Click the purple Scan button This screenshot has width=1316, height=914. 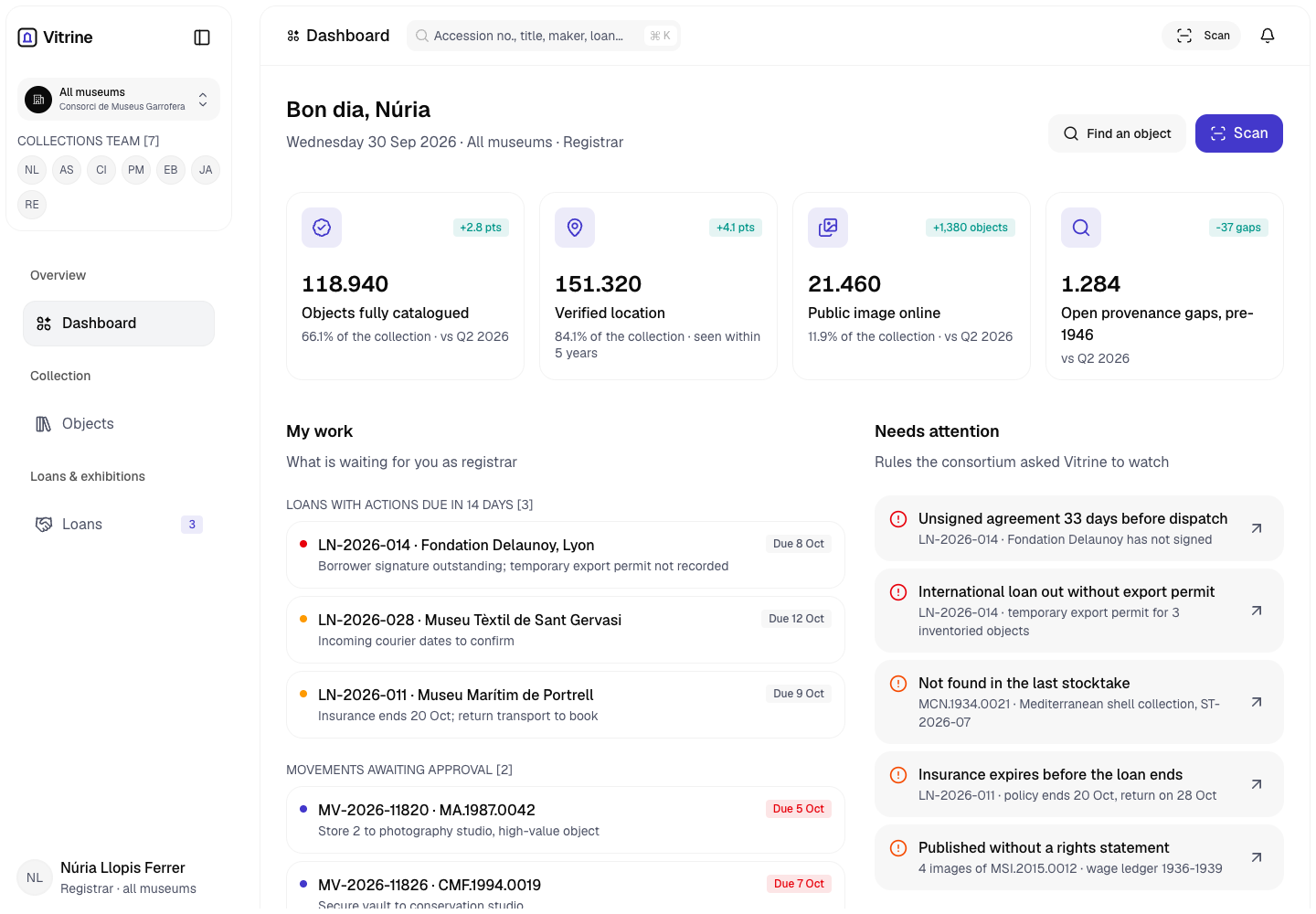(1239, 133)
